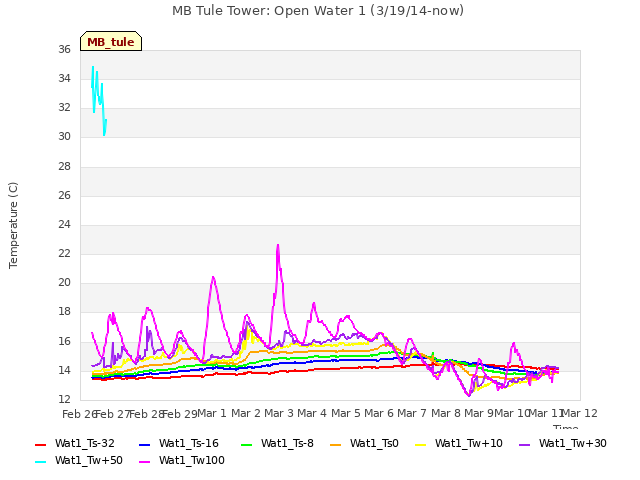Click the magenta Wat1_Tw100 legend swatch
This screenshot has width=640, height=480.
[144, 462]
